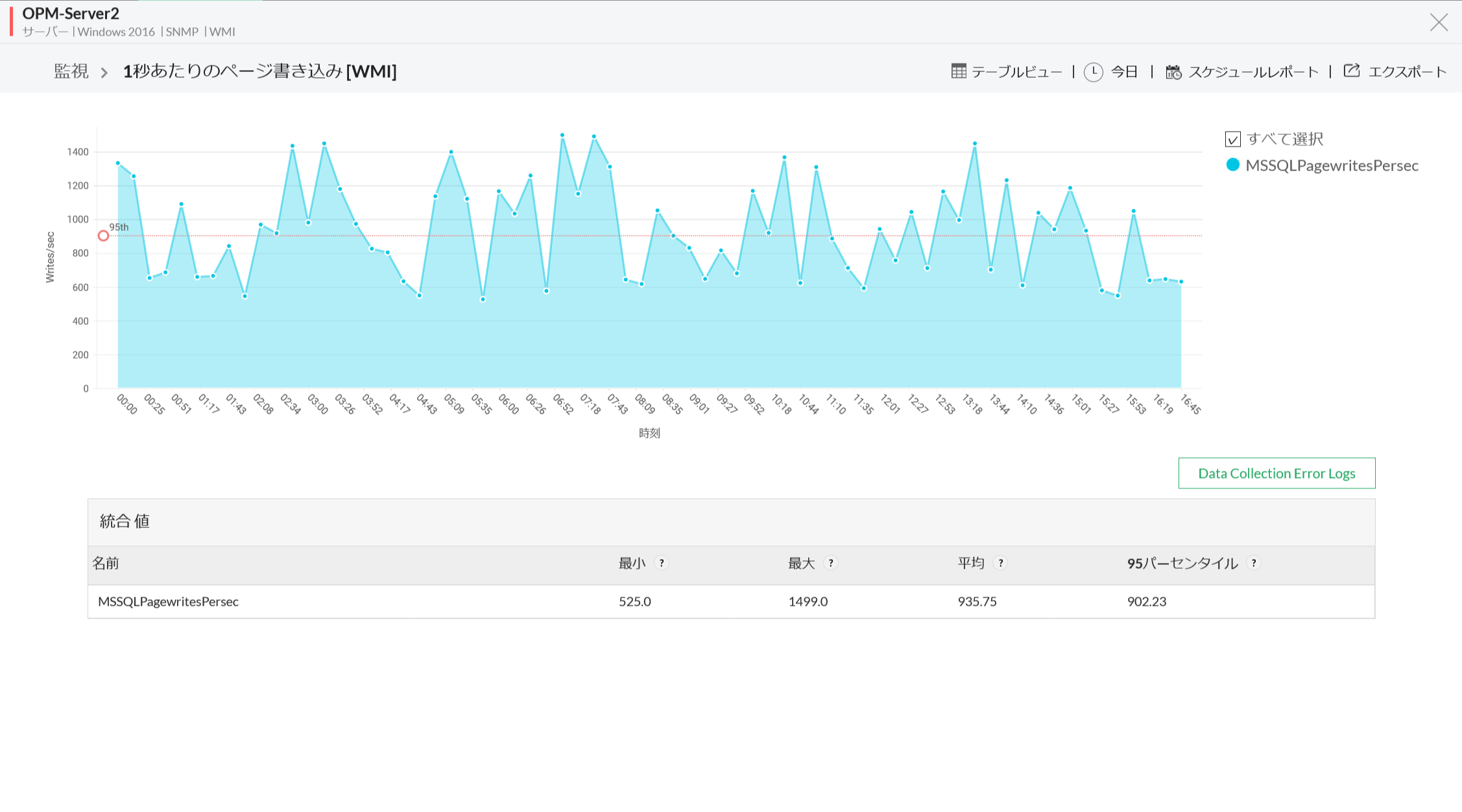Toggle the すべて選択 checkbox
The image size is (1462, 812).
(1233, 139)
